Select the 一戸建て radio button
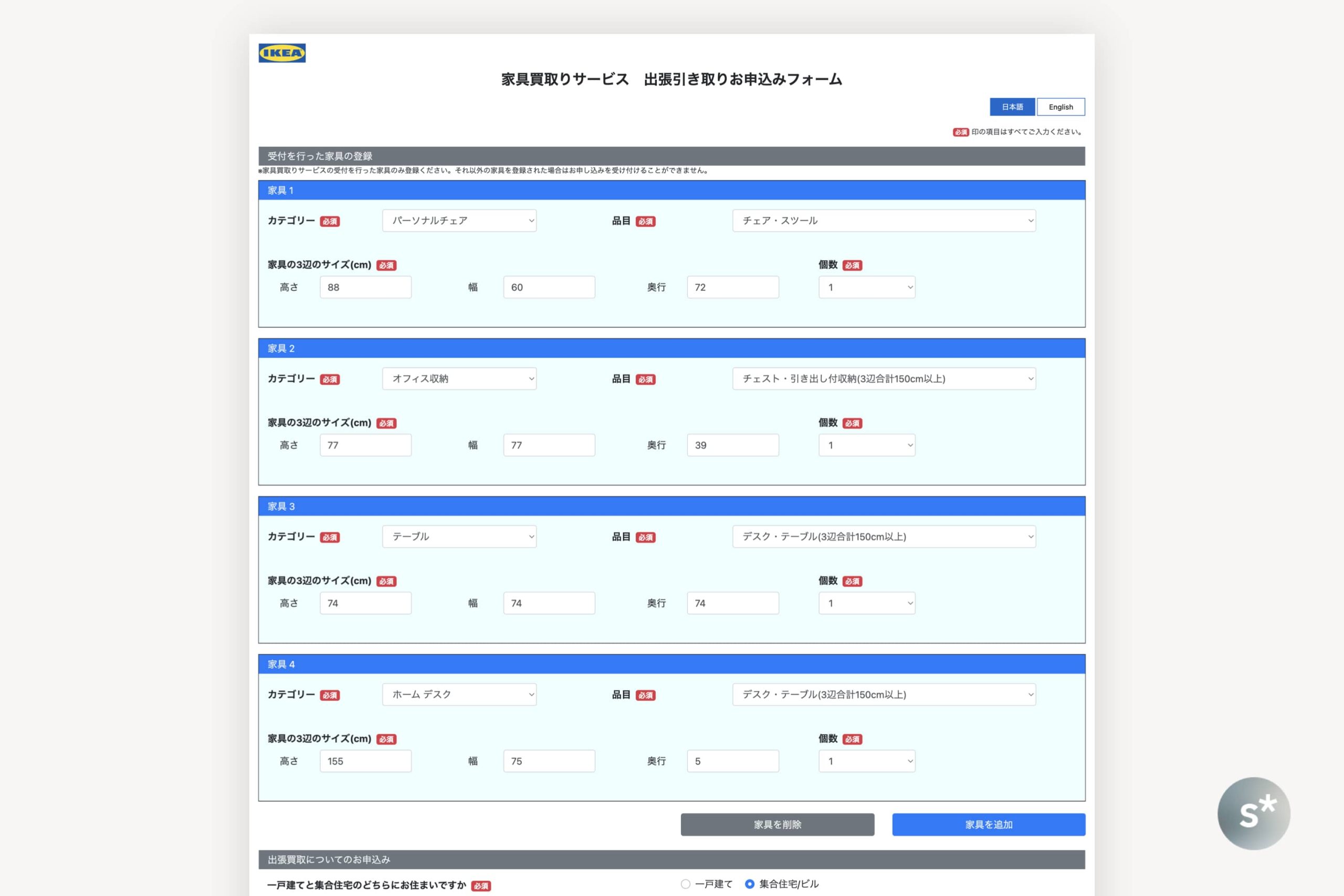1344x896 pixels. (686, 884)
